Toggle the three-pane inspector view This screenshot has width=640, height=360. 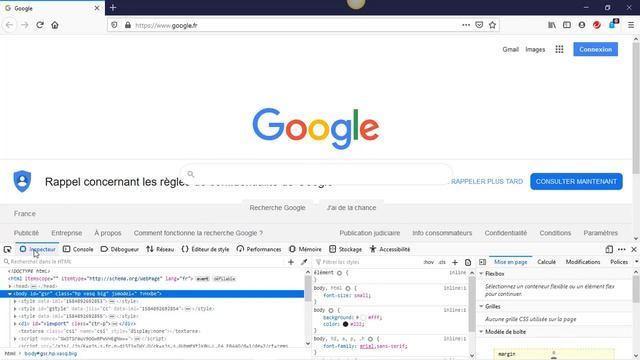pyautogui.click(x=482, y=262)
